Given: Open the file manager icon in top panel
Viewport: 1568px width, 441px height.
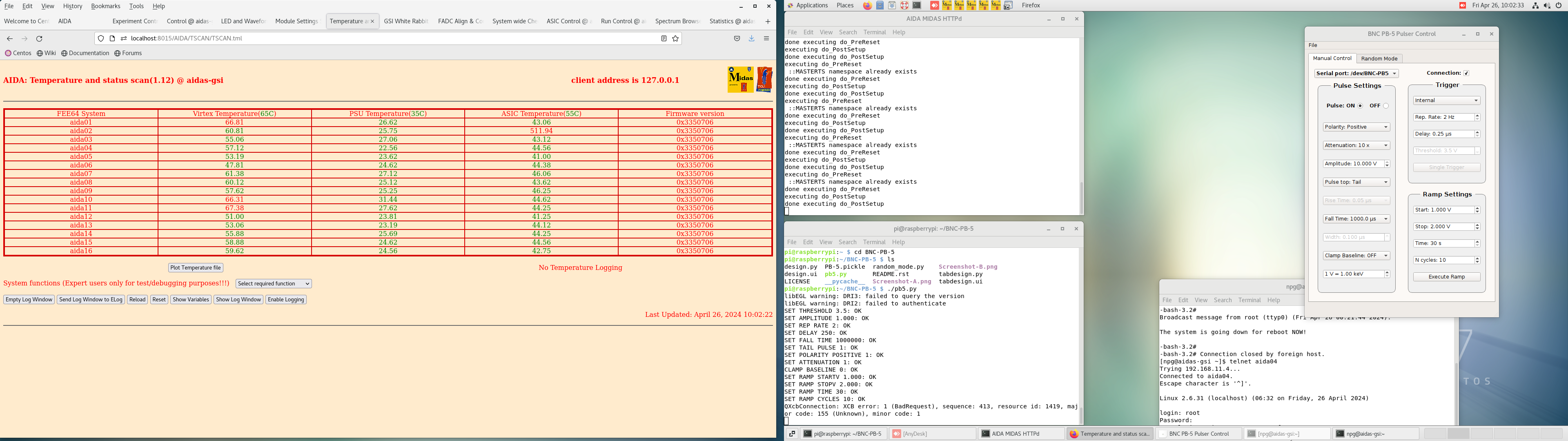Looking at the screenshot, I should pos(880,5).
